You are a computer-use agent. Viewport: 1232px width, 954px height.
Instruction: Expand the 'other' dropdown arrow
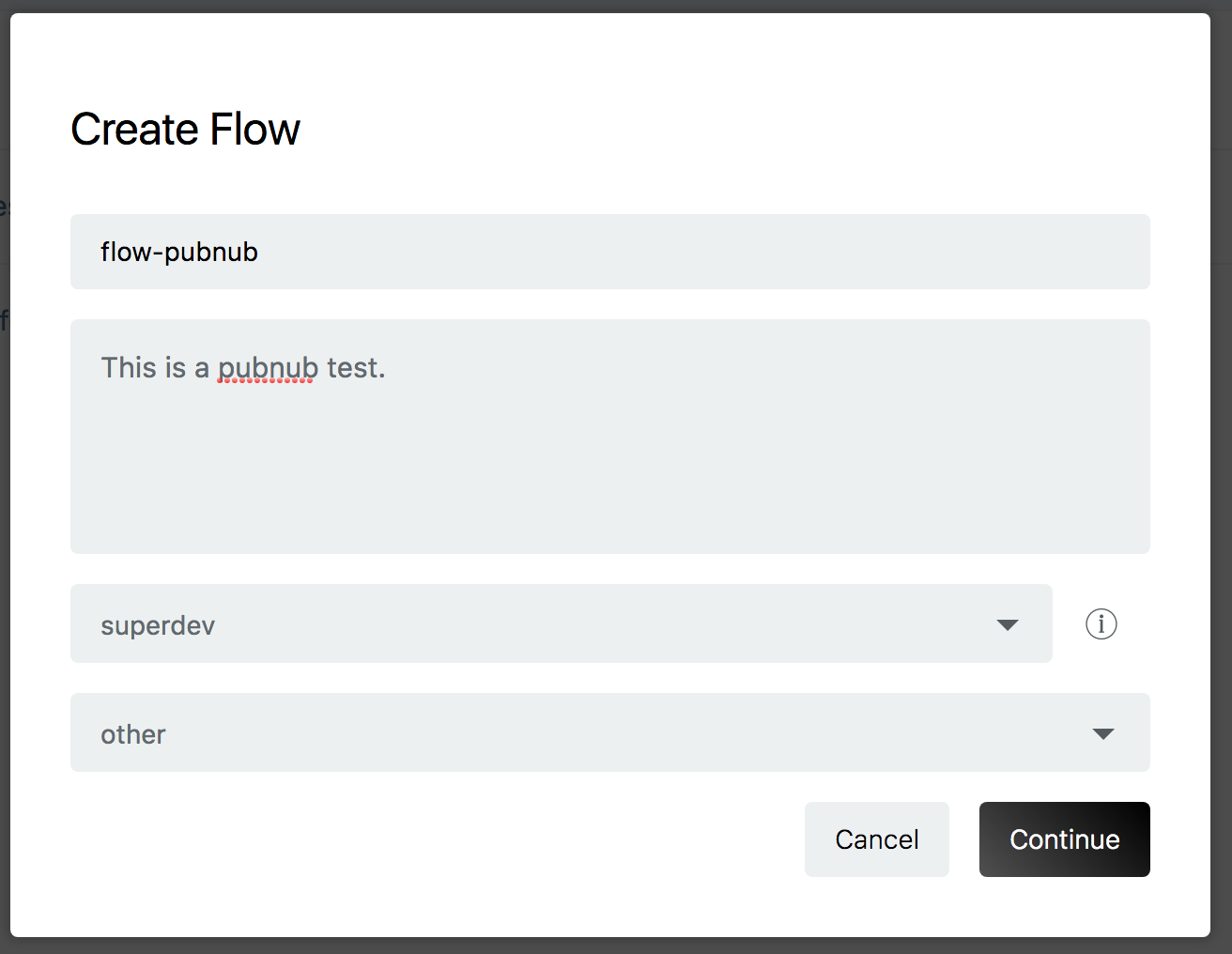1103,734
